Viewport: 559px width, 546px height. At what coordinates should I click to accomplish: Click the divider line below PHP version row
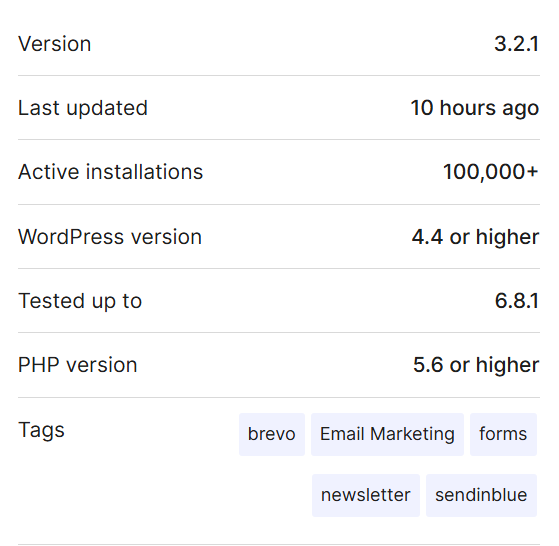click(x=279, y=397)
